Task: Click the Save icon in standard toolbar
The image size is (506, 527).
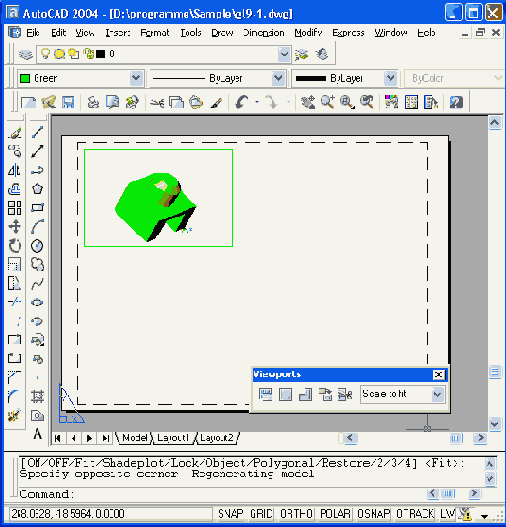Action: click(68, 102)
